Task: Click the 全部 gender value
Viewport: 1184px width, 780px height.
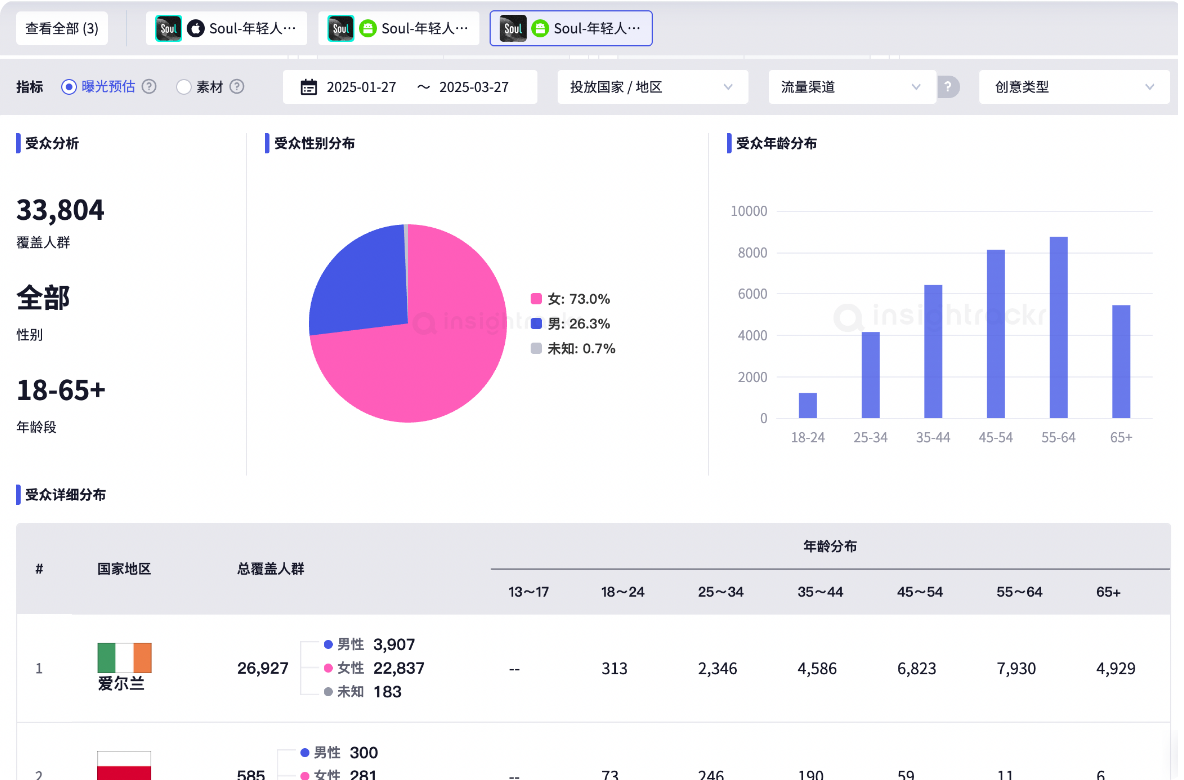Action: [x=43, y=298]
